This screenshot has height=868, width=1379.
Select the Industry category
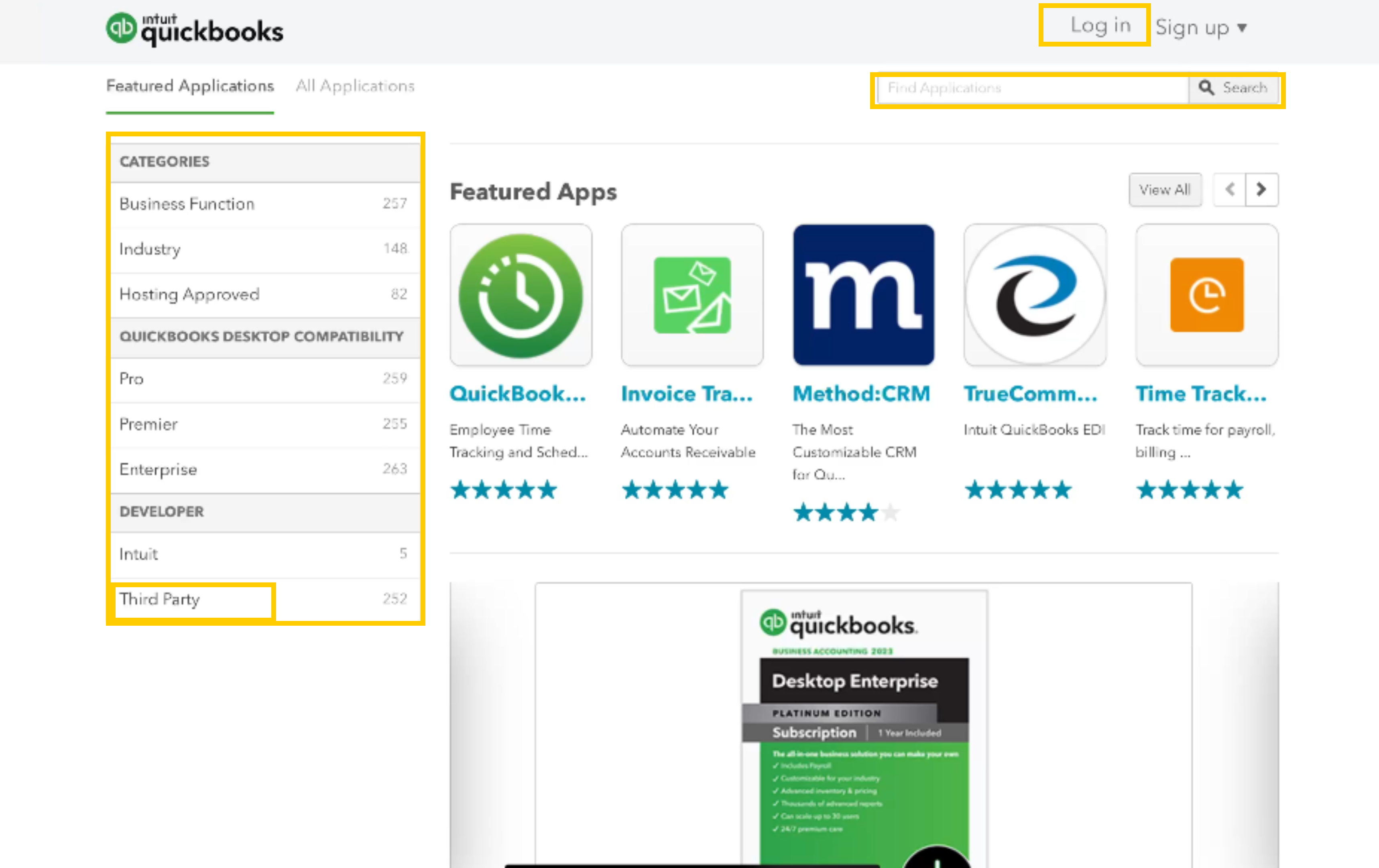tap(265, 249)
